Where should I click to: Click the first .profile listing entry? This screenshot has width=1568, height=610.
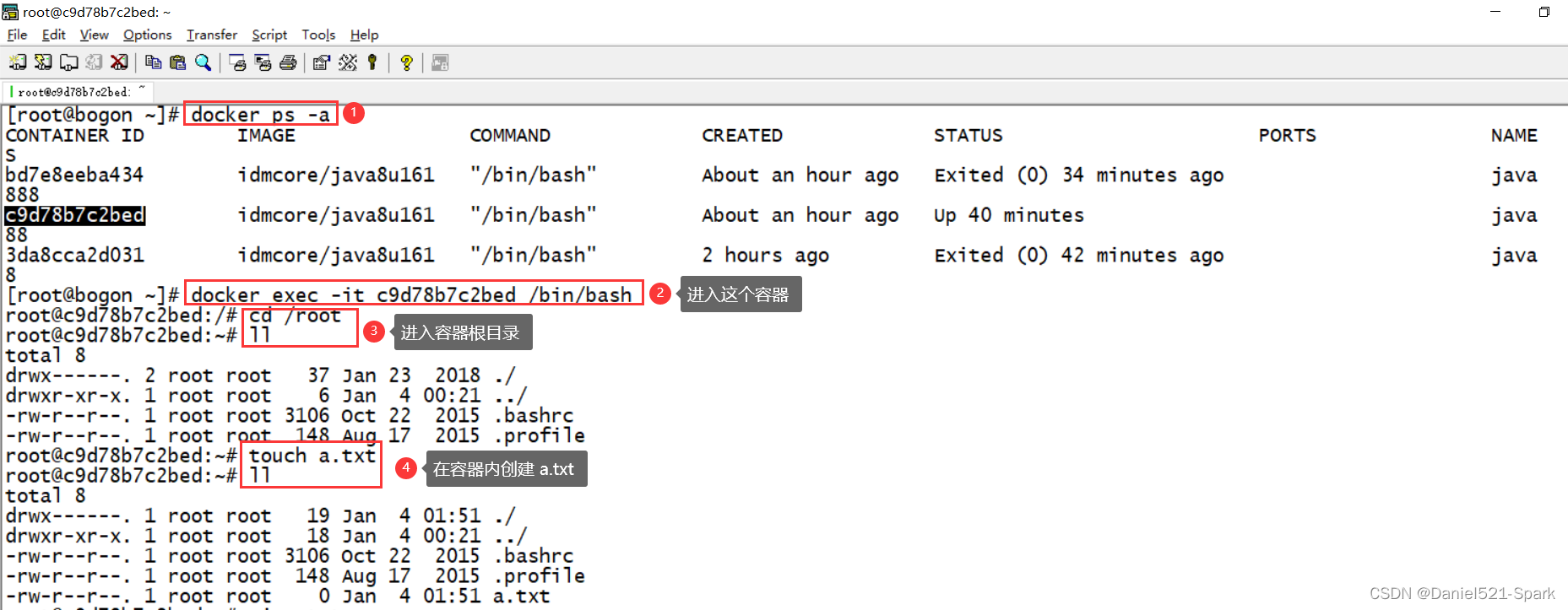(x=539, y=435)
